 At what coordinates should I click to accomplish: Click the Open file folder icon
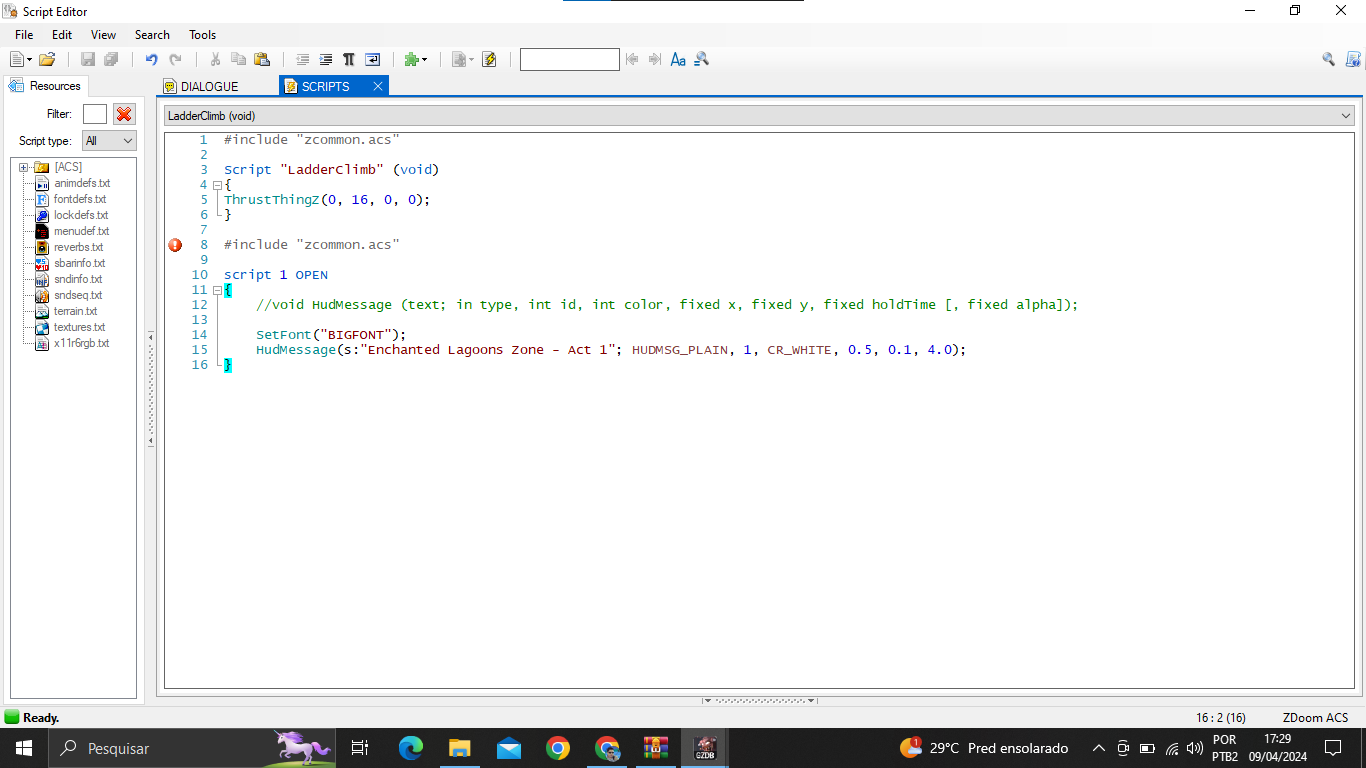(47, 60)
